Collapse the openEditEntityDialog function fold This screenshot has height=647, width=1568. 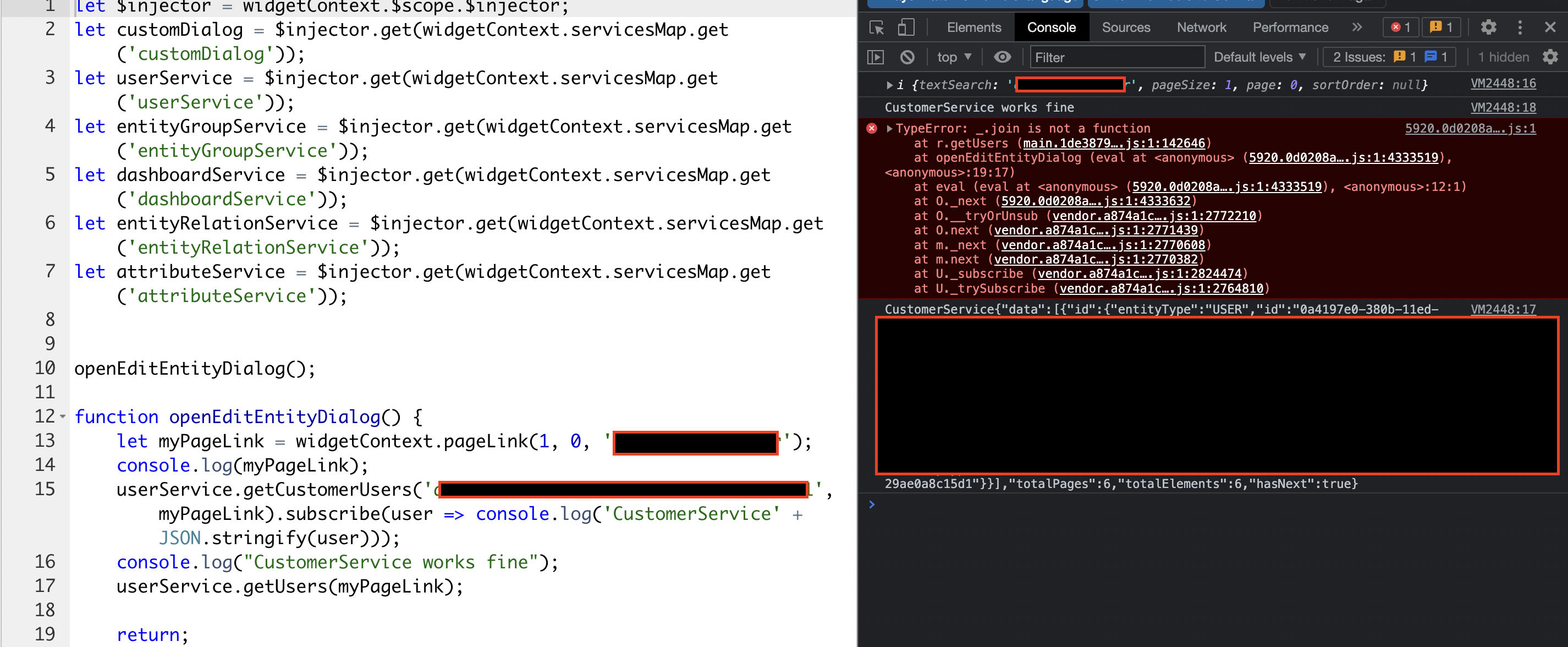click(63, 416)
